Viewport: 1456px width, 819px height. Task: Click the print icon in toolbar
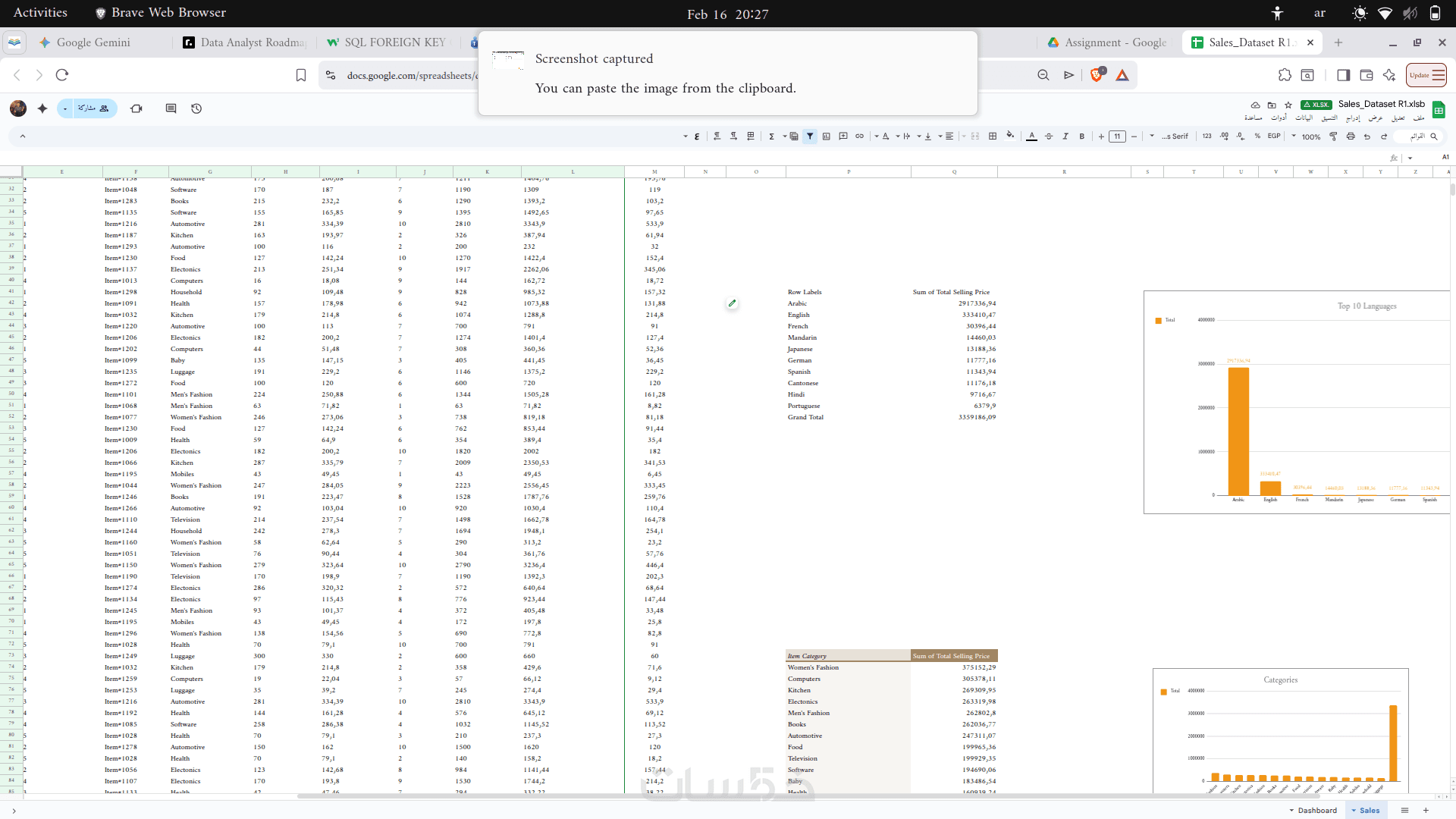(x=1351, y=136)
